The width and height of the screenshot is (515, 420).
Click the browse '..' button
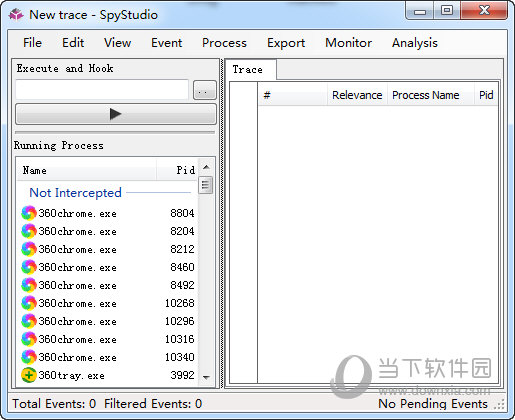[x=205, y=90]
